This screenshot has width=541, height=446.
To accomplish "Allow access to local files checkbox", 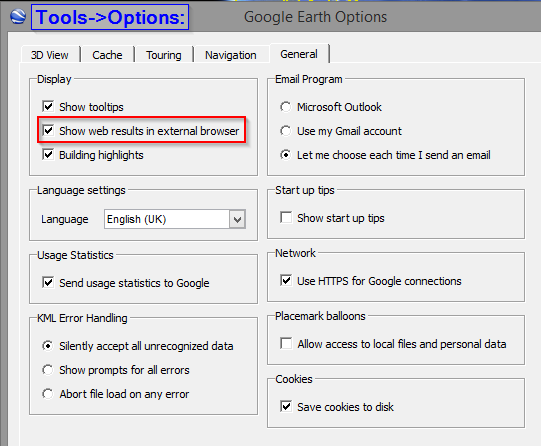I will (x=286, y=344).
